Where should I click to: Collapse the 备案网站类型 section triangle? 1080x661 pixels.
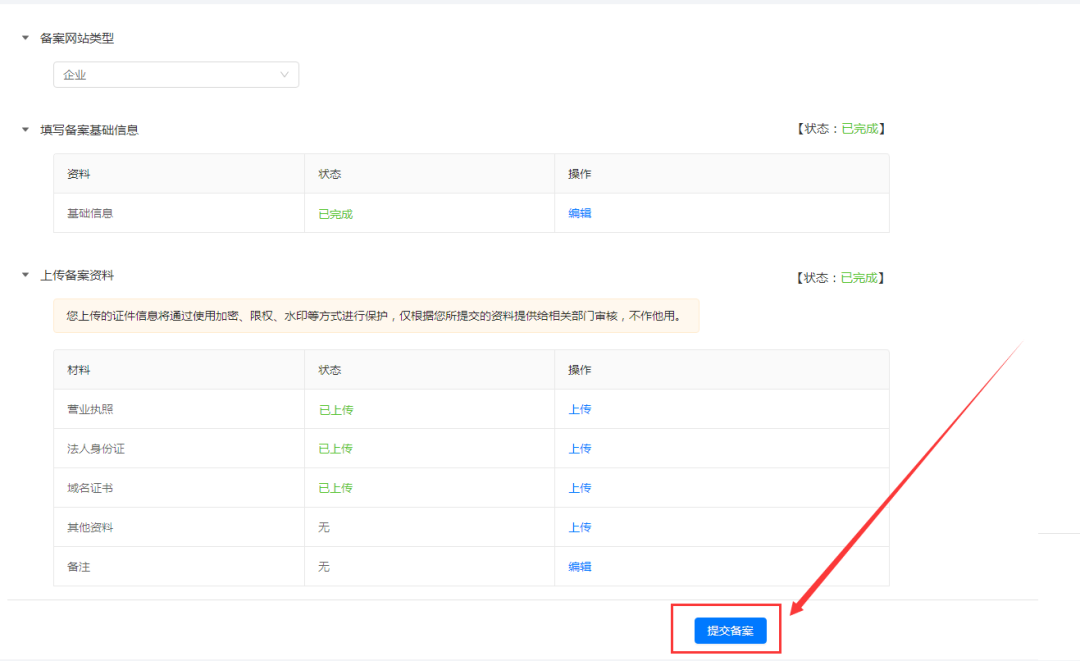click(x=25, y=38)
